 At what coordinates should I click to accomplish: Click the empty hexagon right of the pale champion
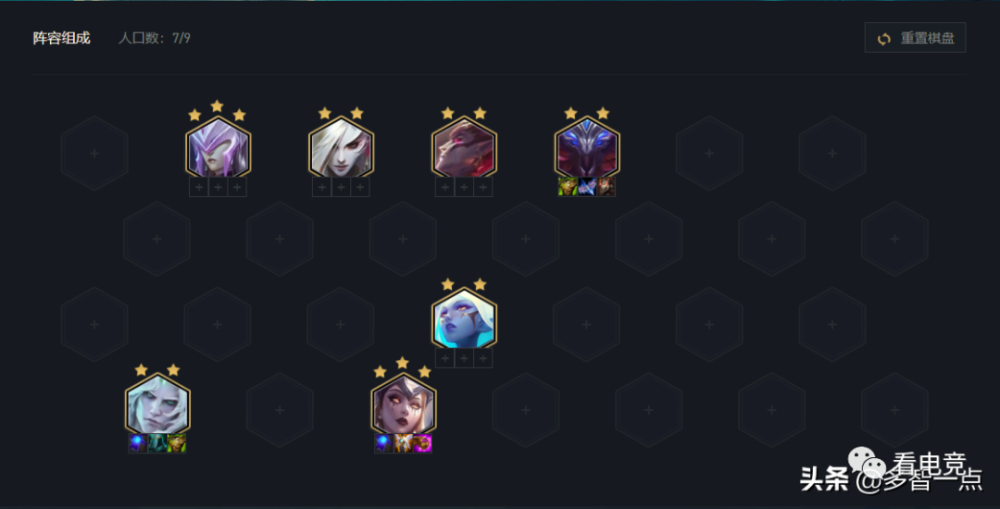pos(280,410)
